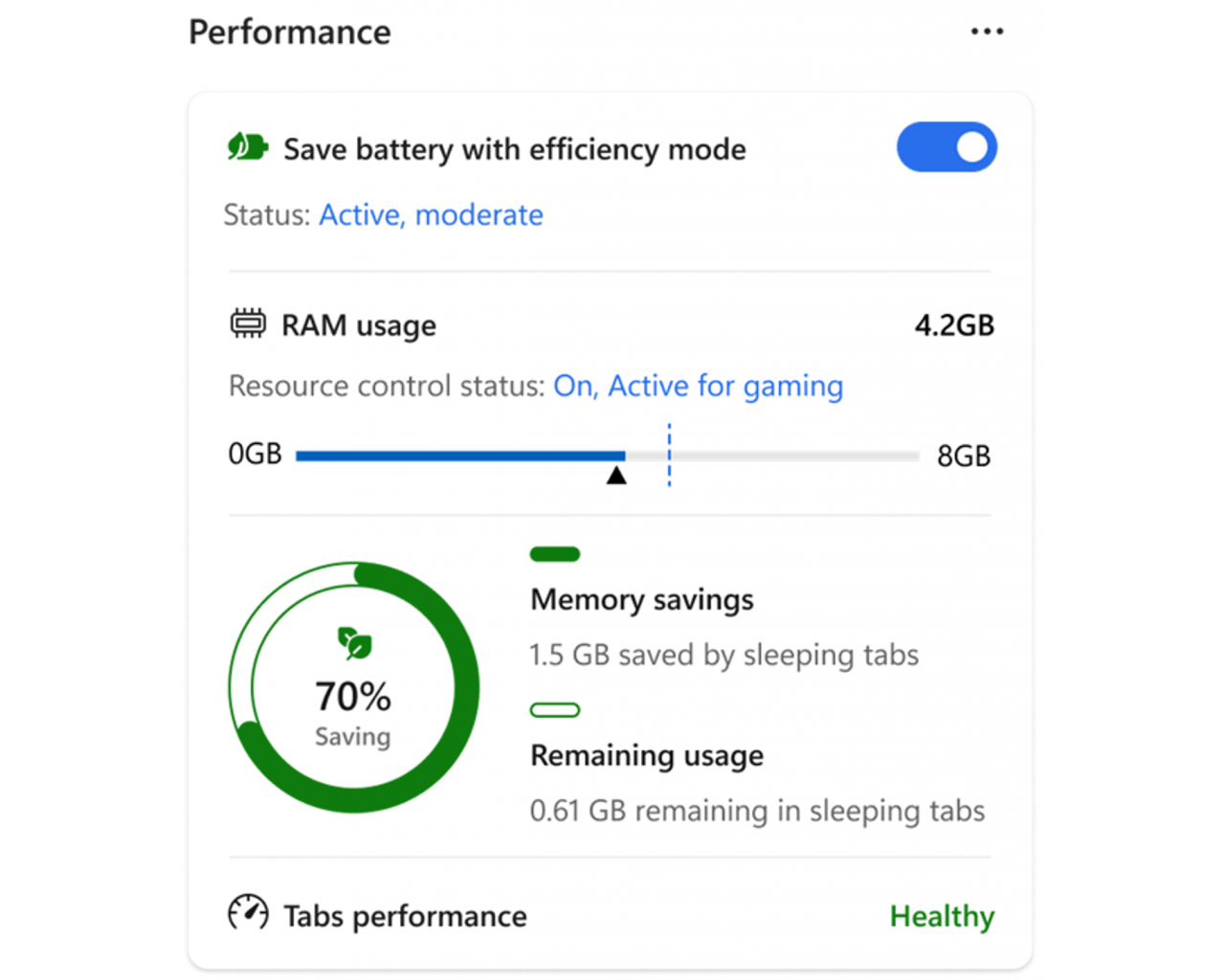This screenshot has height=980, width=1225.
Task: Open options under Tabs performance Healthy status
Action: (942, 916)
